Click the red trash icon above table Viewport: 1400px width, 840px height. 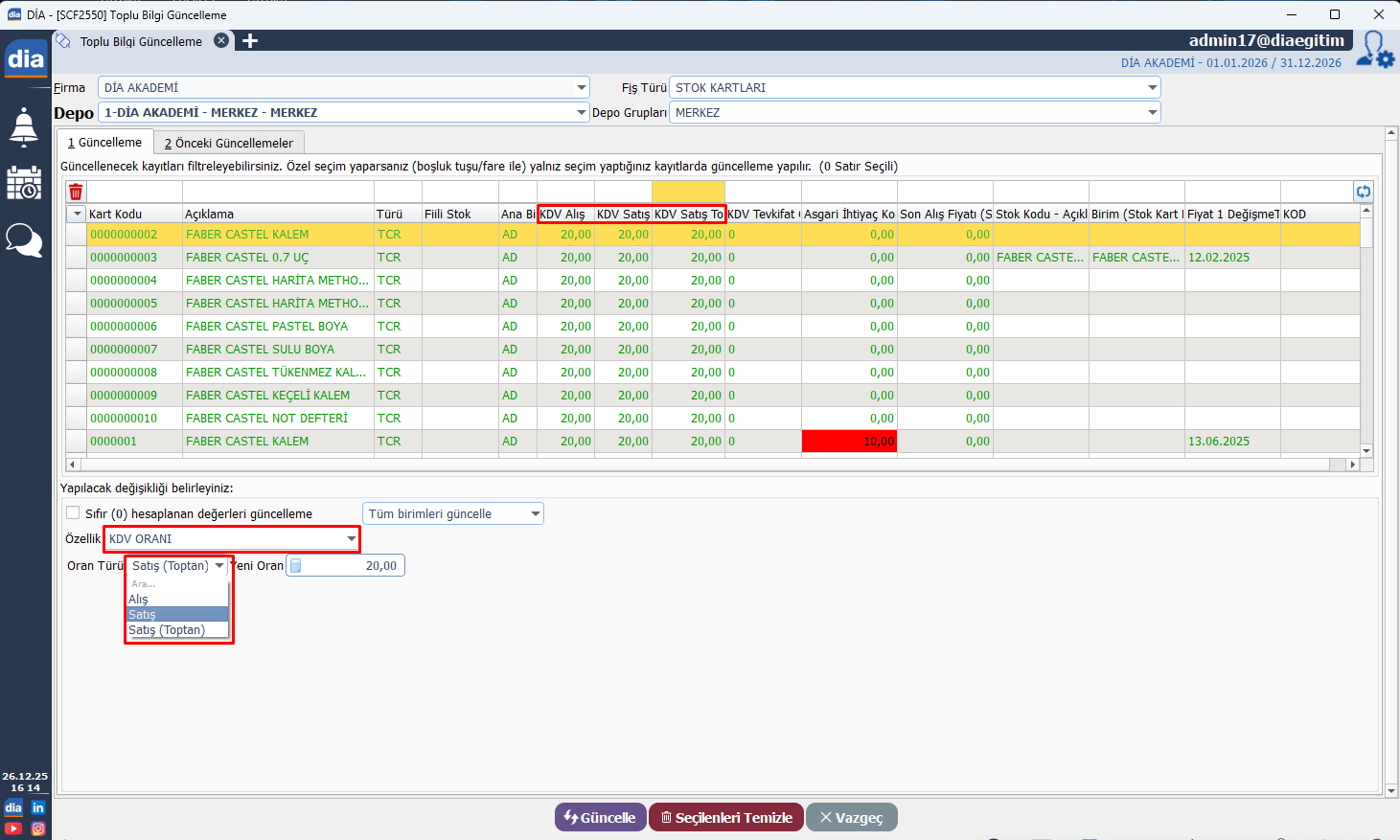tap(76, 192)
